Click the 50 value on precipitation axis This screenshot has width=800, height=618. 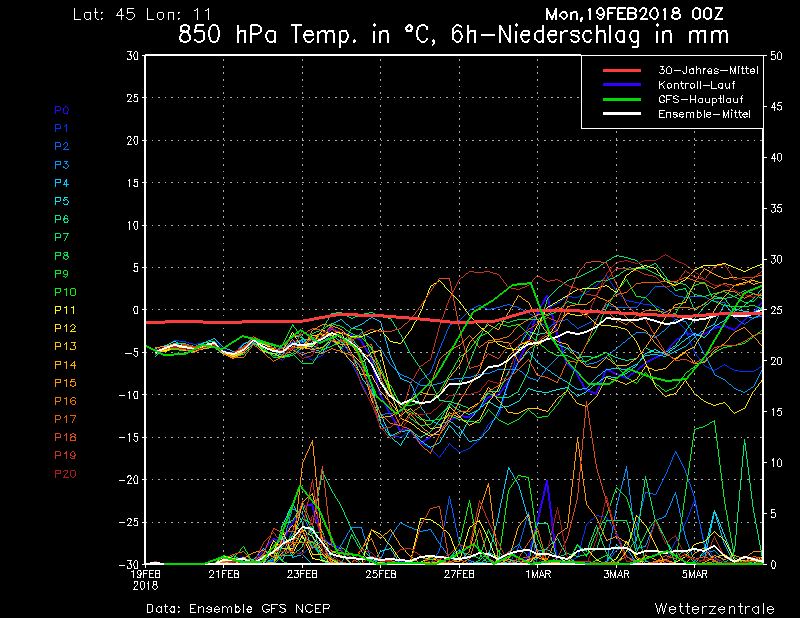(x=776, y=56)
